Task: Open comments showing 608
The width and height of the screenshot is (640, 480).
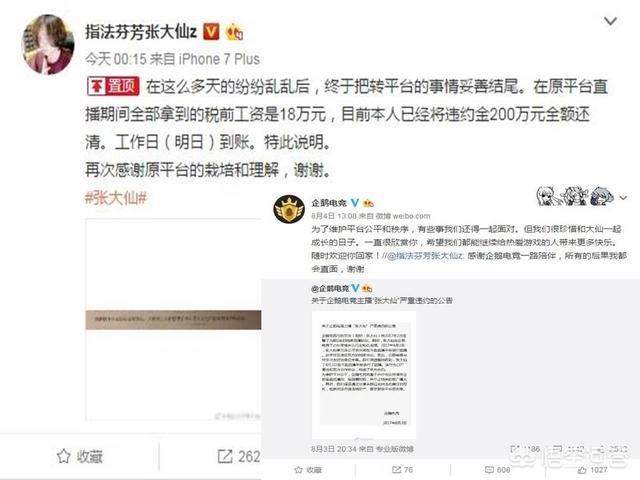Action: click(x=498, y=470)
